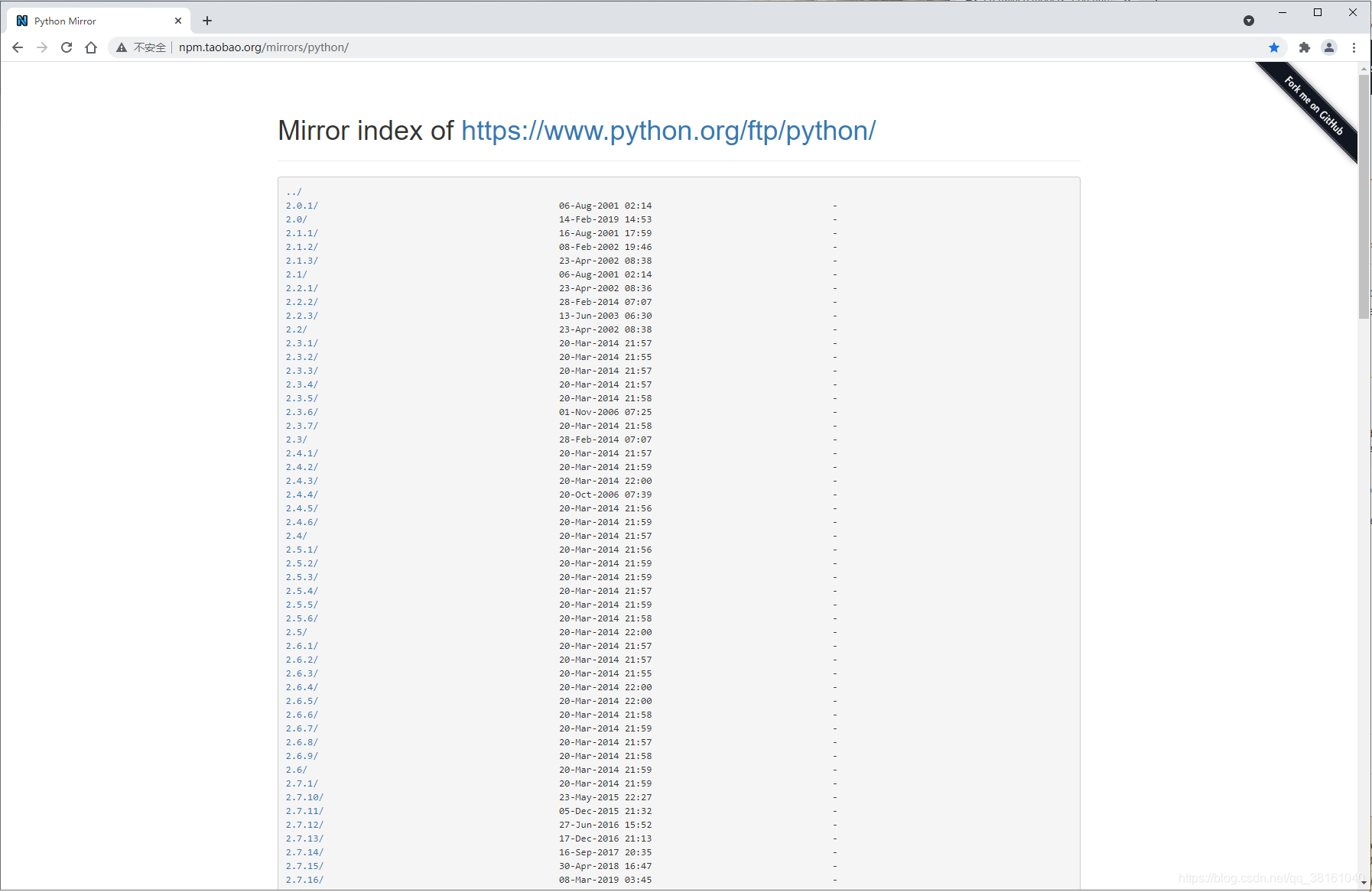The width and height of the screenshot is (1372, 892).
Task: Open the 2.2.1/ directory
Action: [x=302, y=288]
